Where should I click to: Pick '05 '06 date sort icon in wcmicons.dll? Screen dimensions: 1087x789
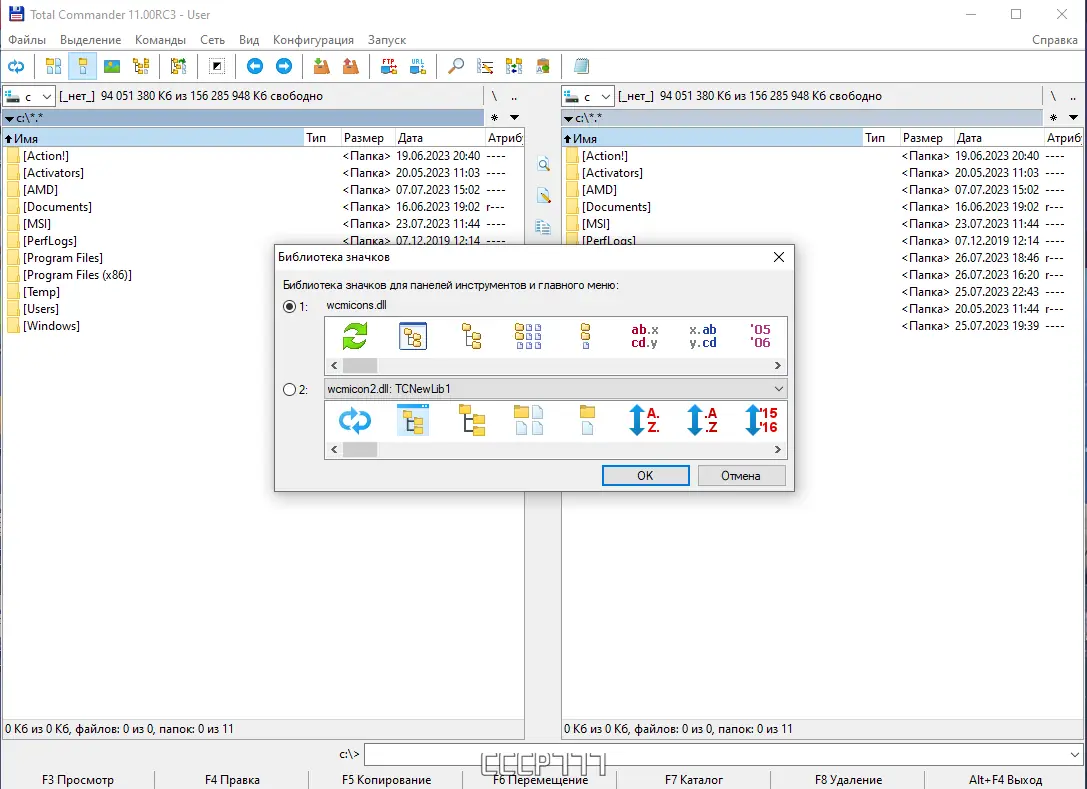point(760,336)
